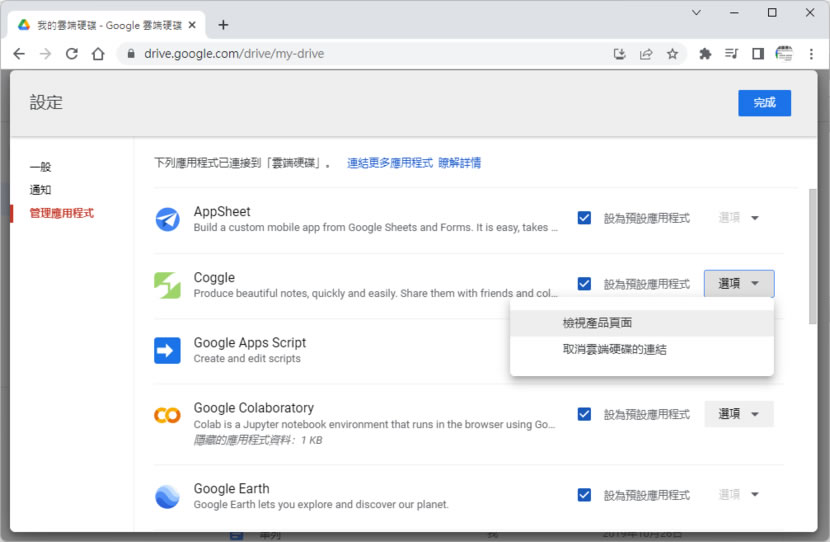
Task: Open the 連結更多應用程式 link
Action: point(389,163)
